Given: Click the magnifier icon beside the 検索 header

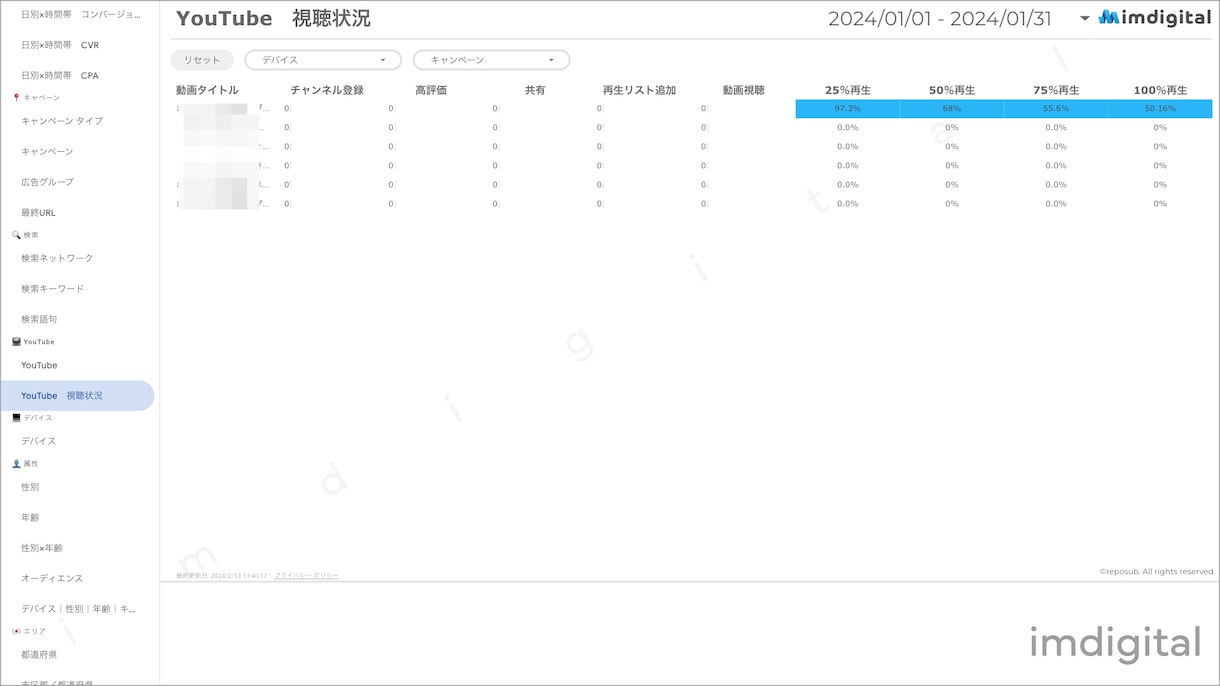Looking at the screenshot, I should (x=16, y=235).
